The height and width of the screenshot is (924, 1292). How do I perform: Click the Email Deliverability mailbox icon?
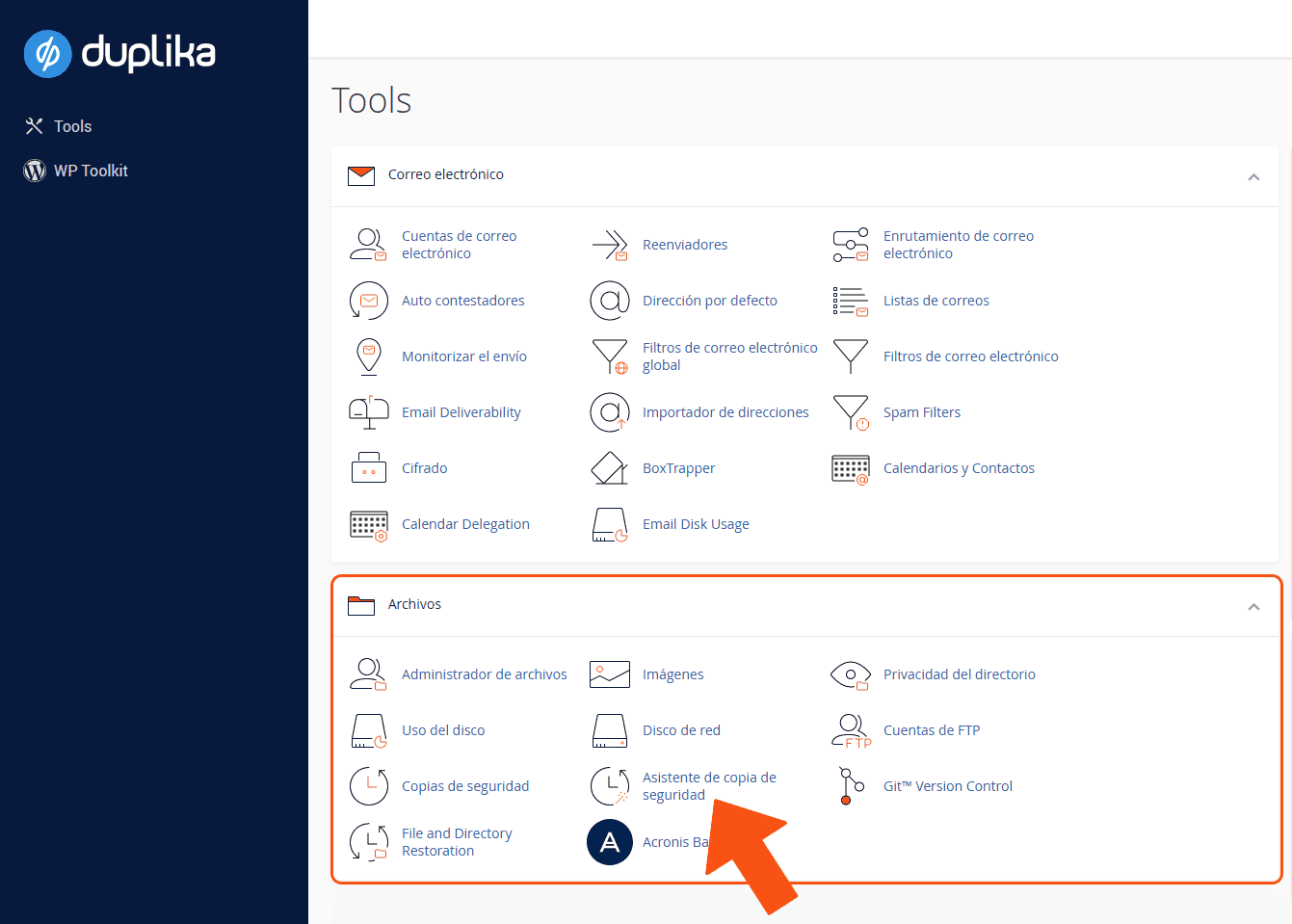coord(368,412)
